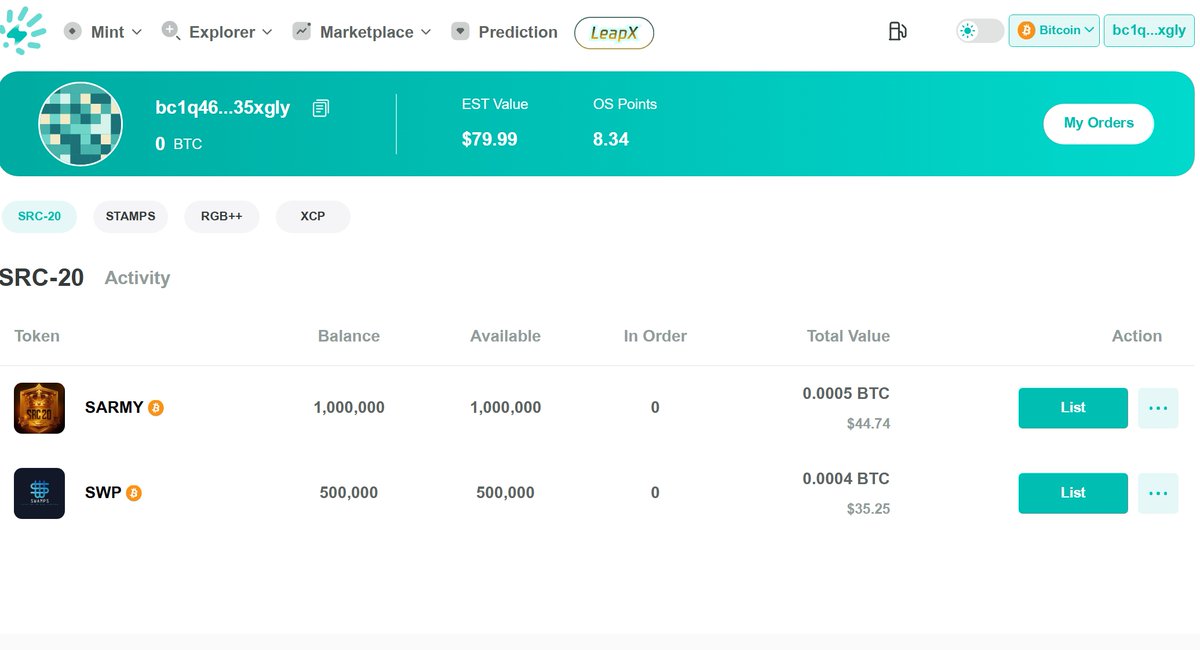Expand the Mint dropdown menu
Viewport: 1200px width, 650px height.
(x=136, y=32)
